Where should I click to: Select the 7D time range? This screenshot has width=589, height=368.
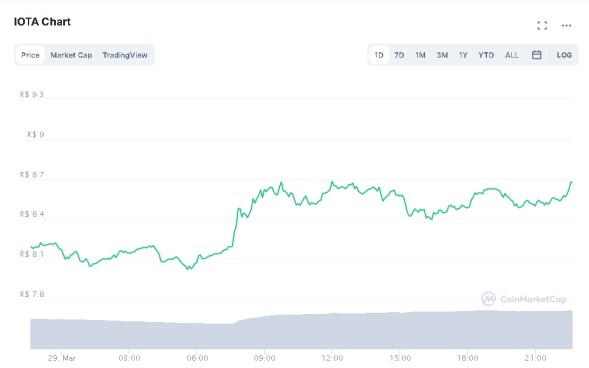coord(399,55)
